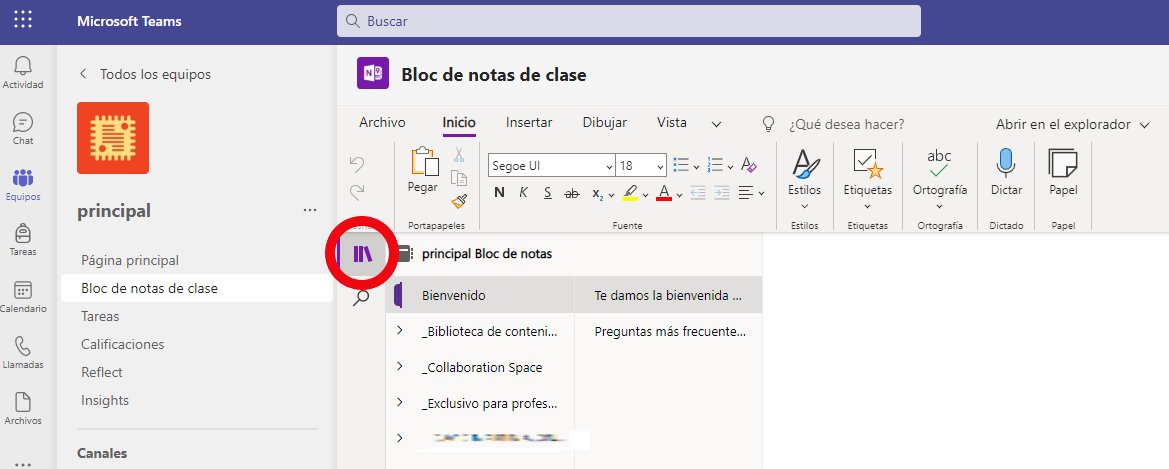
Task: Expand _Biblioteca de contenido section group
Action: click(400, 330)
